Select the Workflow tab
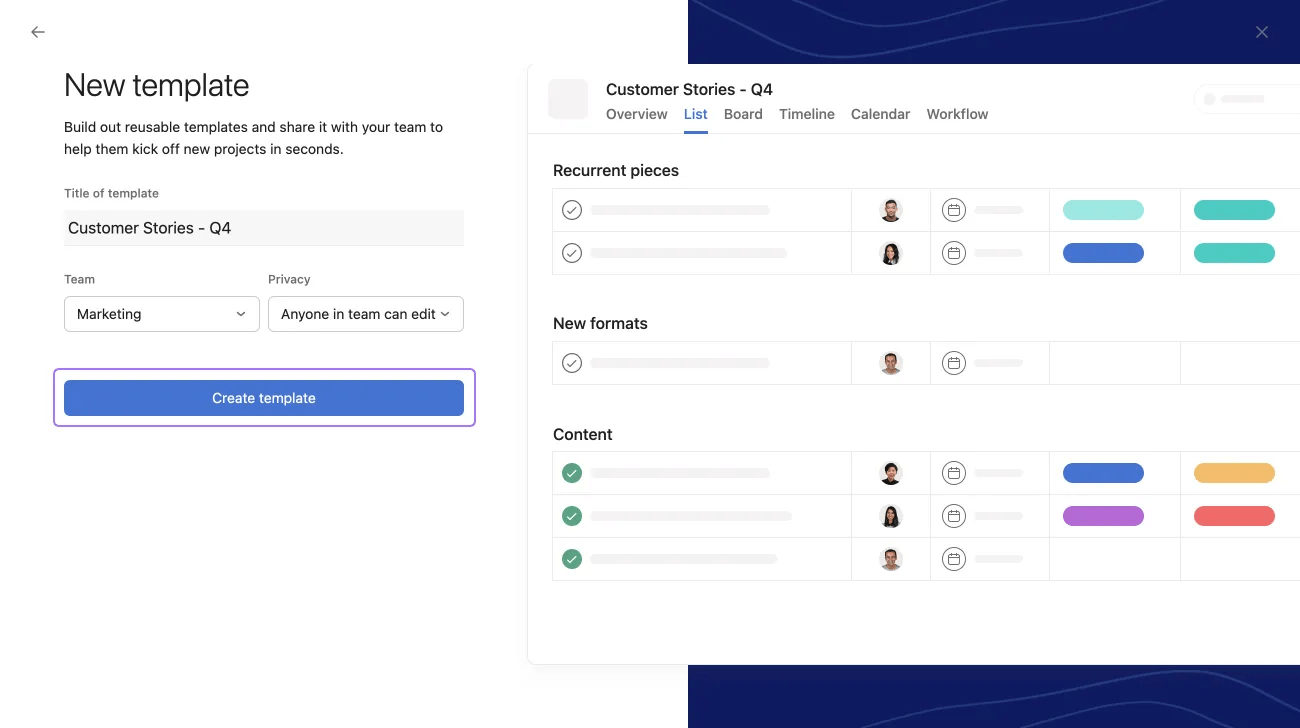 pyautogui.click(x=957, y=114)
